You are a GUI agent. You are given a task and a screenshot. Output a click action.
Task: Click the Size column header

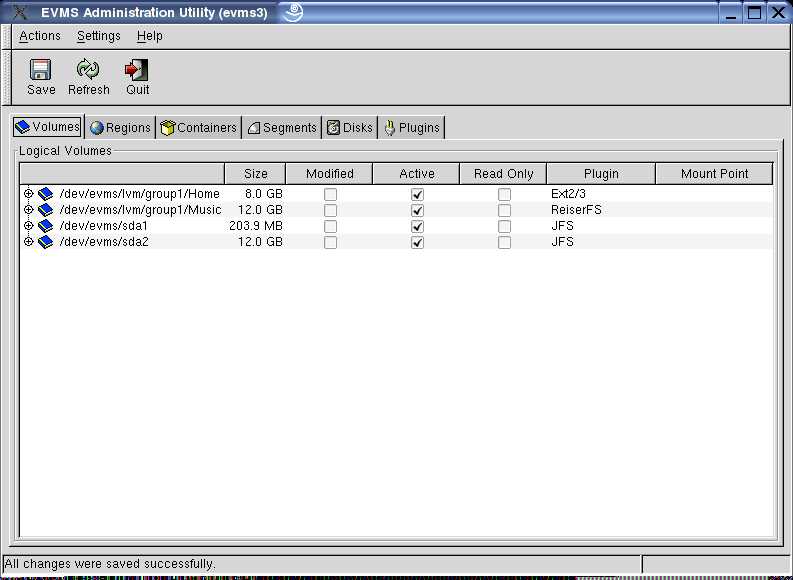pyautogui.click(x=255, y=174)
